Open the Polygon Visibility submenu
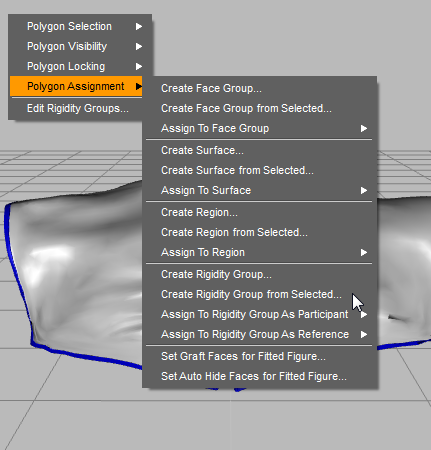Image resolution: width=431 pixels, height=450 pixels. coord(80,46)
